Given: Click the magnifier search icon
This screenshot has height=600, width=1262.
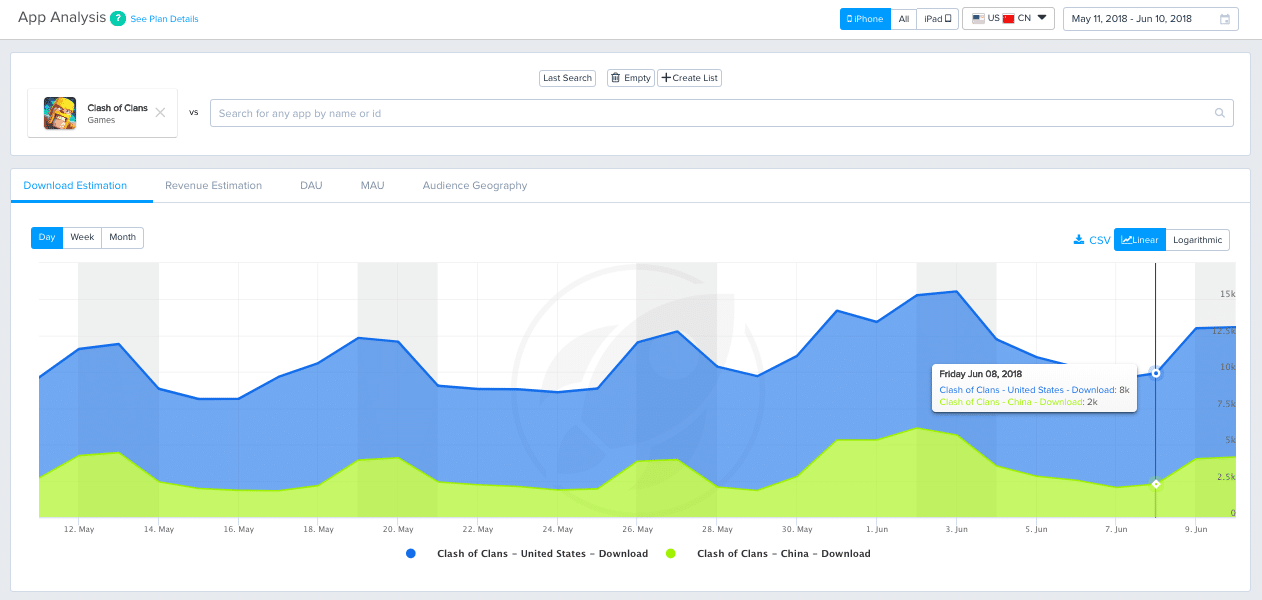Looking at the screenshot, I should 1220,113.
